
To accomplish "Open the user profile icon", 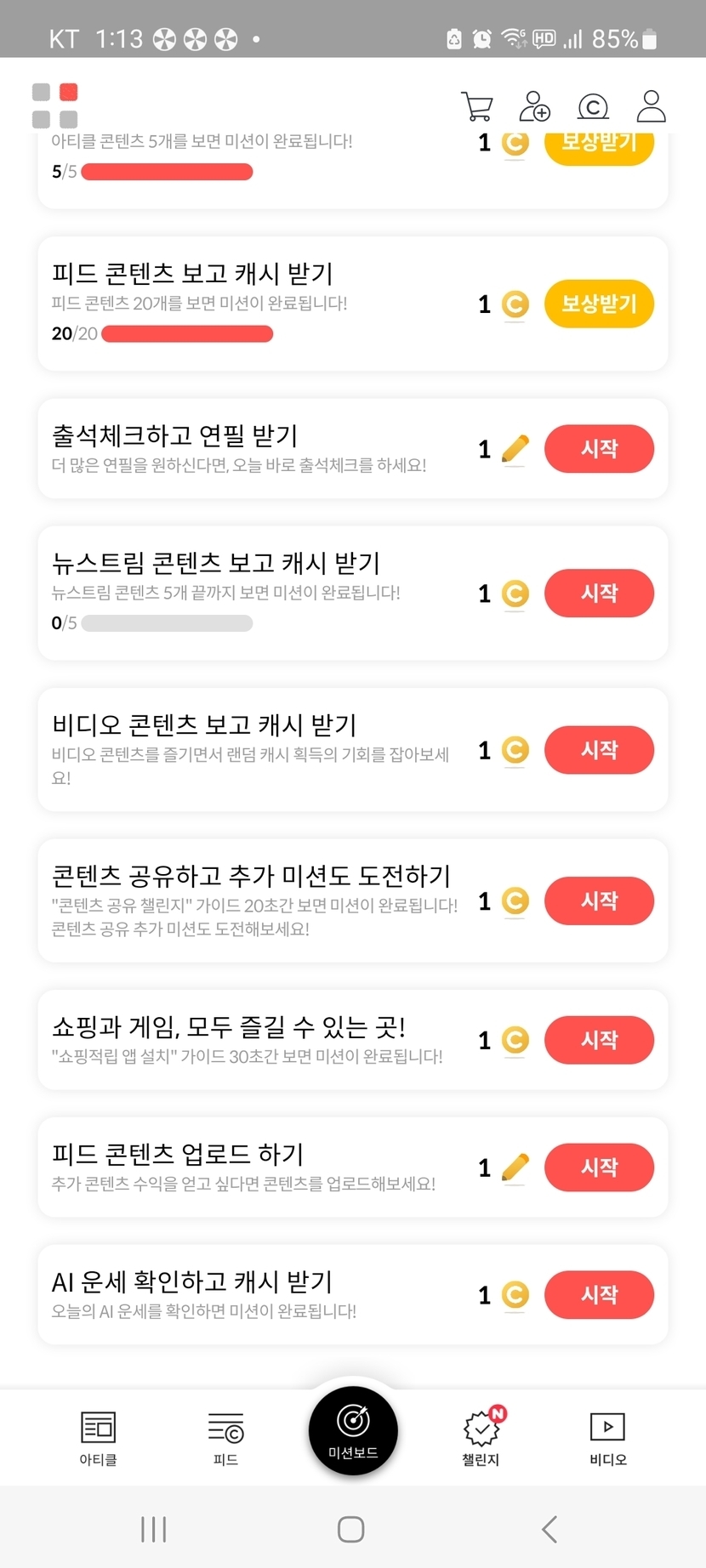I will click(x=652, y=106).
